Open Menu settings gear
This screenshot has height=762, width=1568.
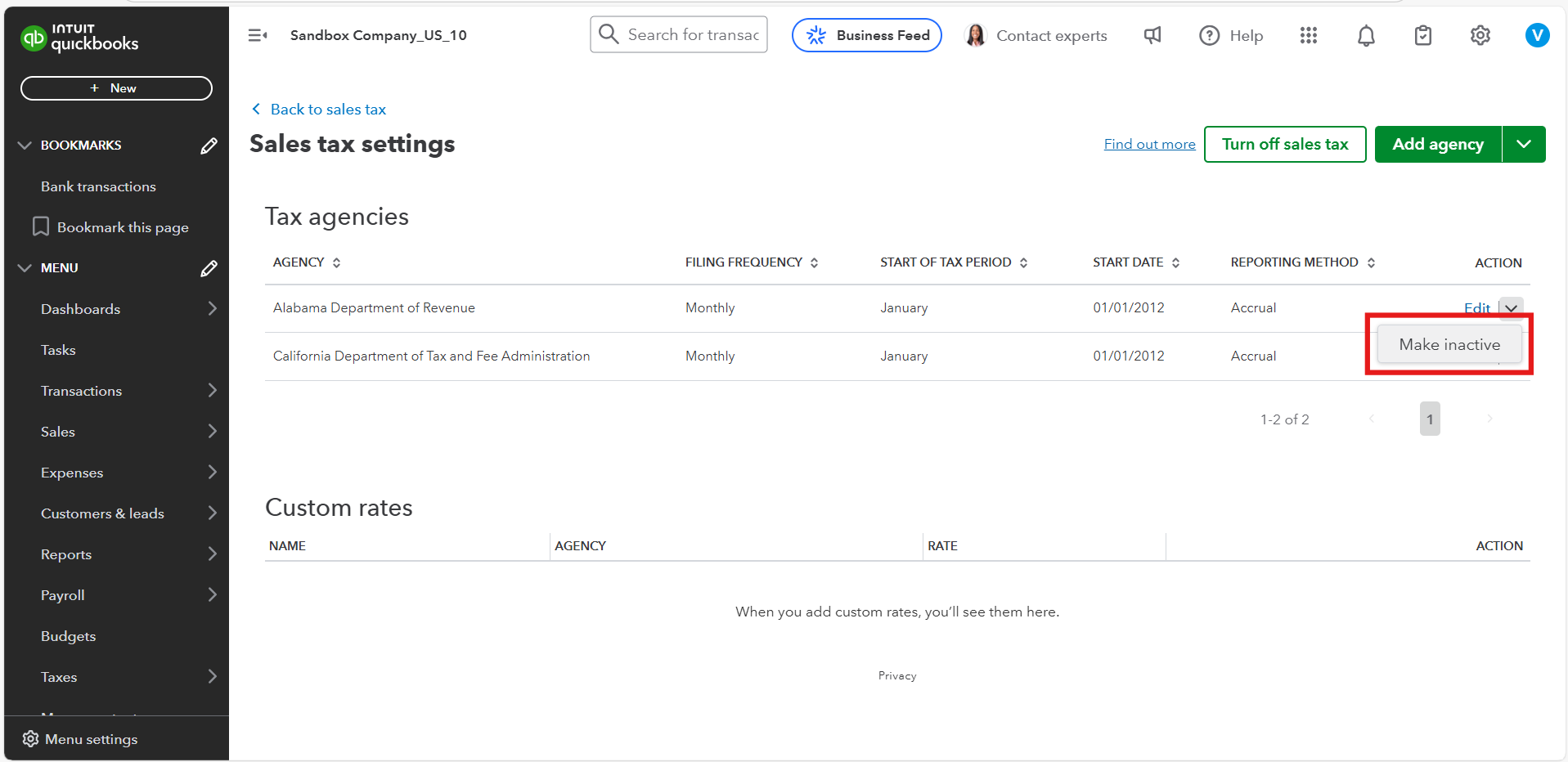click(30, 739)
